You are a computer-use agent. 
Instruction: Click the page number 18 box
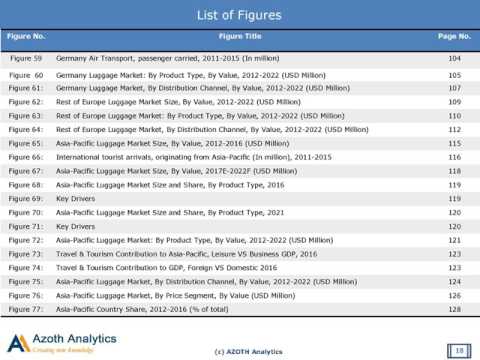click(459, 351)
